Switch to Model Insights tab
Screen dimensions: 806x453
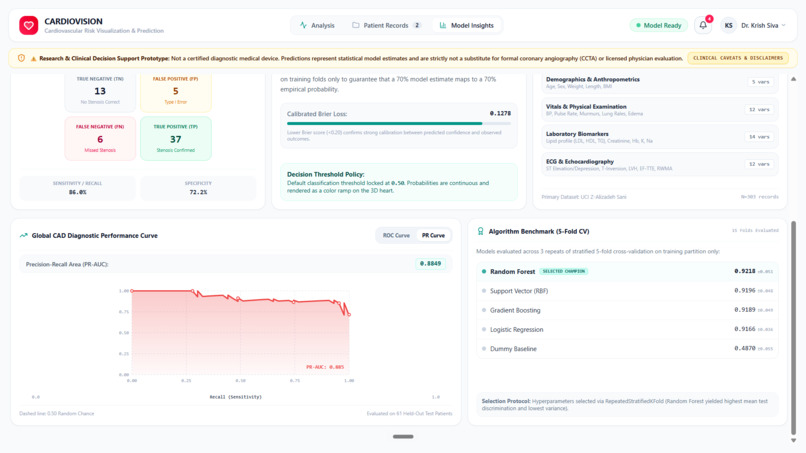click(466, 25)
